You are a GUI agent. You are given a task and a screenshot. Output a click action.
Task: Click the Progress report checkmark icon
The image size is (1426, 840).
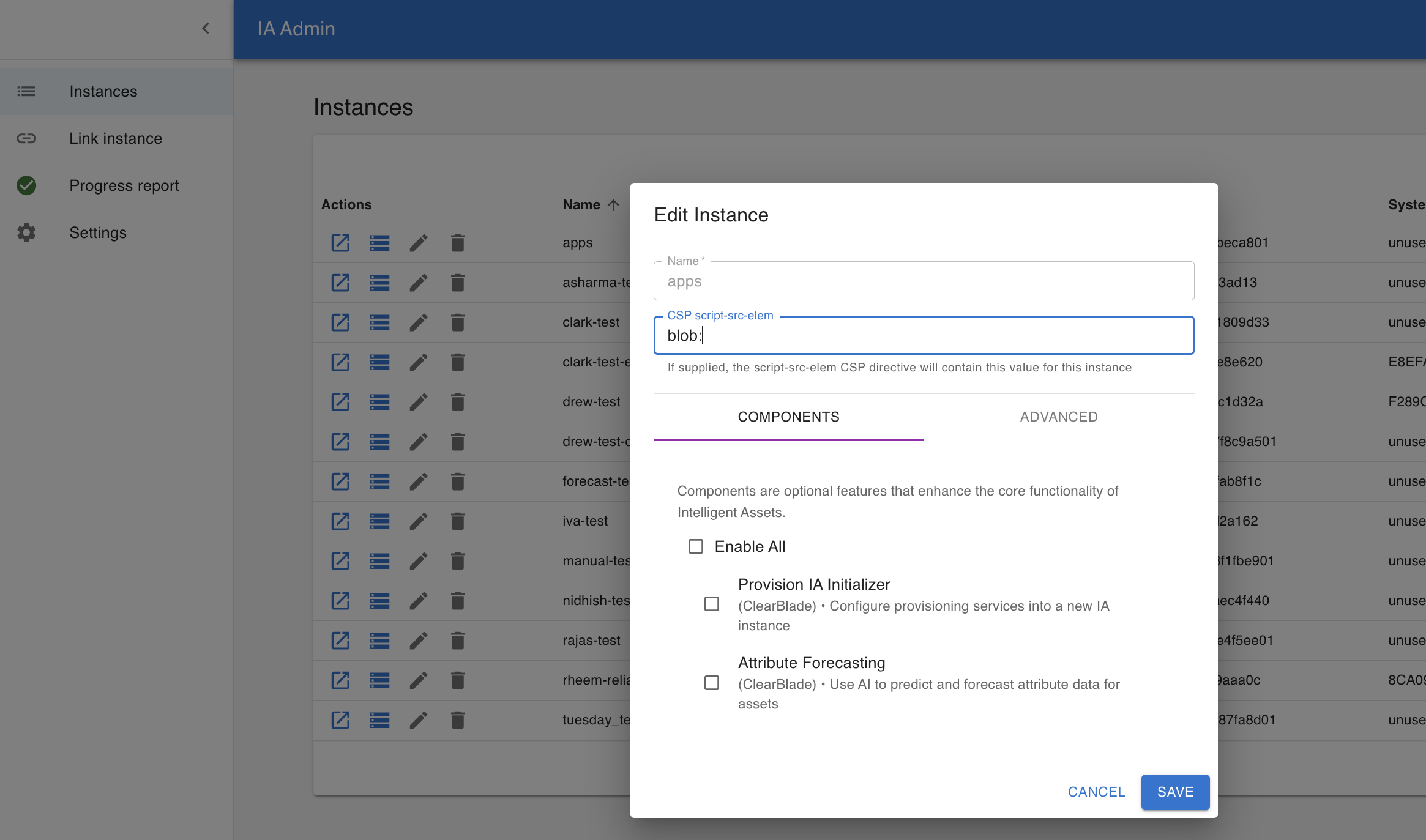pos(26,185)
